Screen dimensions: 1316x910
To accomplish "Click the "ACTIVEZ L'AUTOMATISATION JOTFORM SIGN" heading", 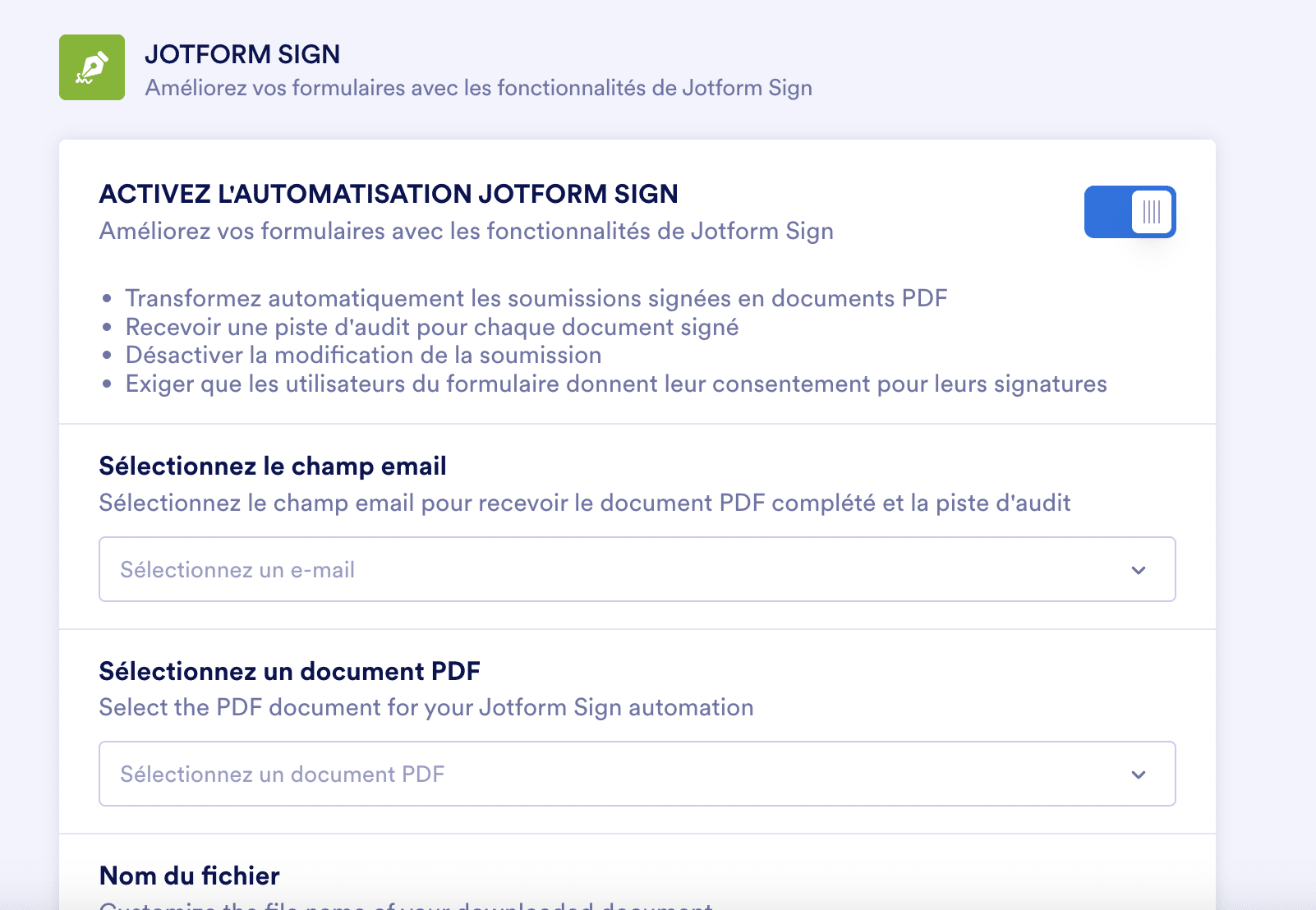I will [389, 194].
